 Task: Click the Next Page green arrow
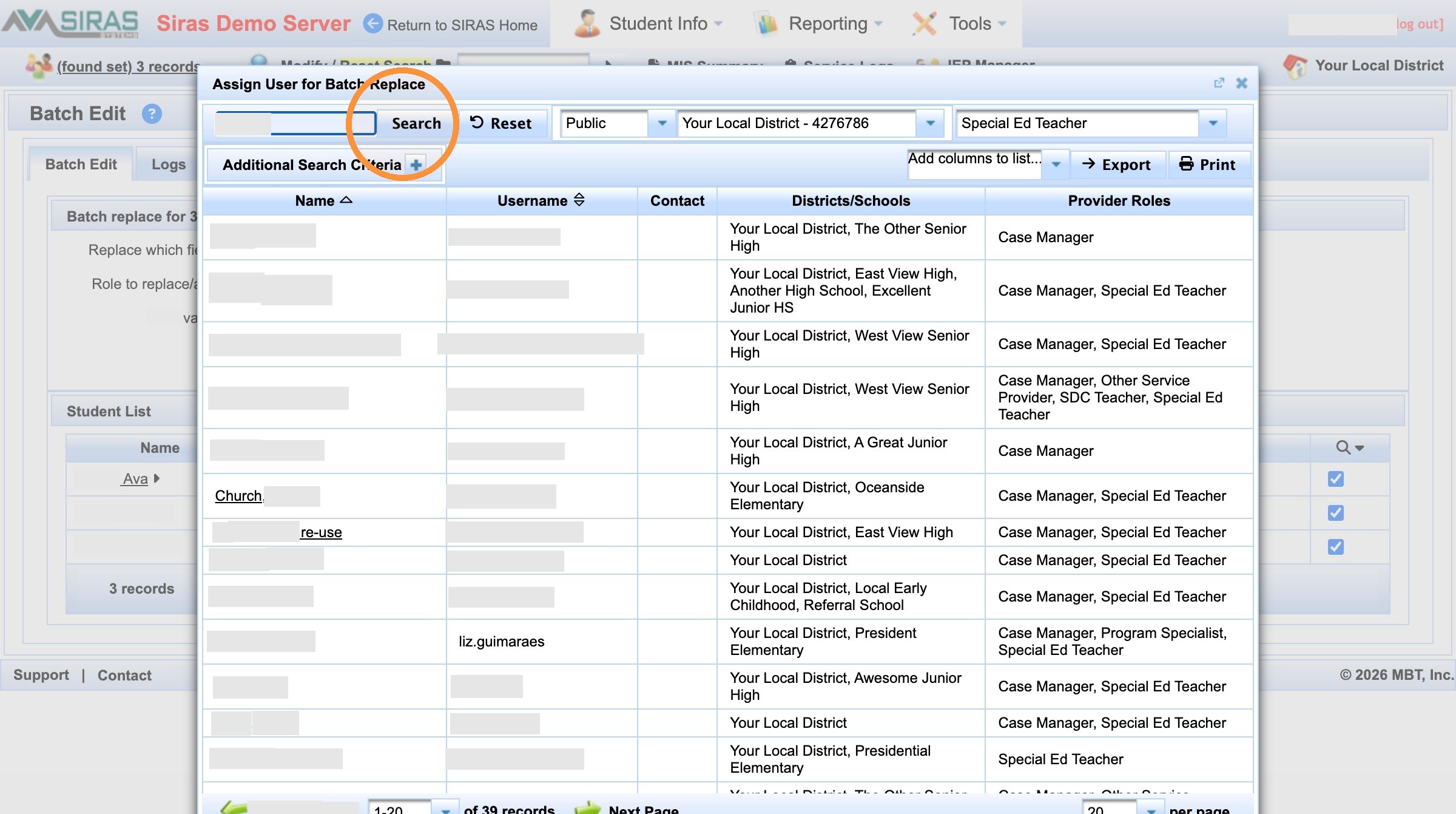coord(587,808)
